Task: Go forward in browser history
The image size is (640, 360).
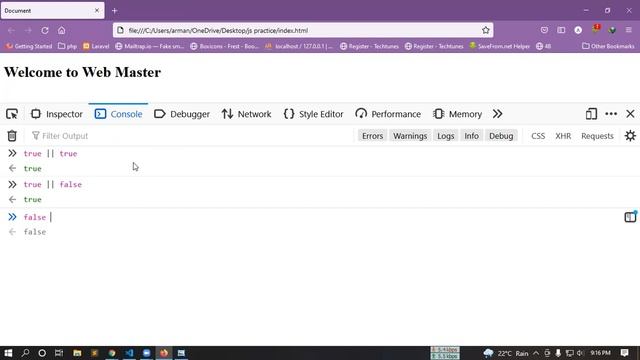Action: click(x=28, y=30)
